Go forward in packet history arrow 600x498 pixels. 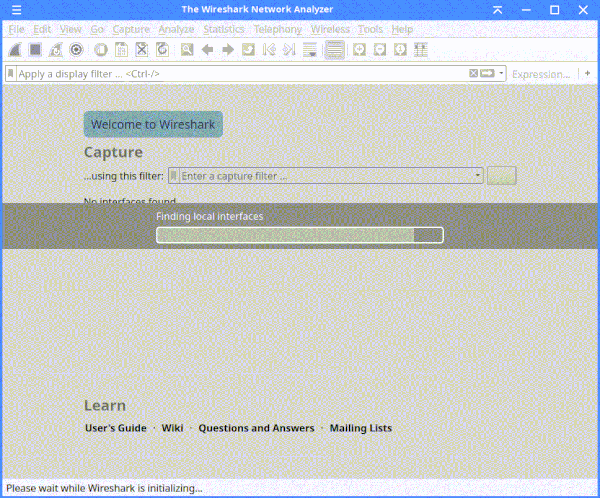[x=228, y=50]
